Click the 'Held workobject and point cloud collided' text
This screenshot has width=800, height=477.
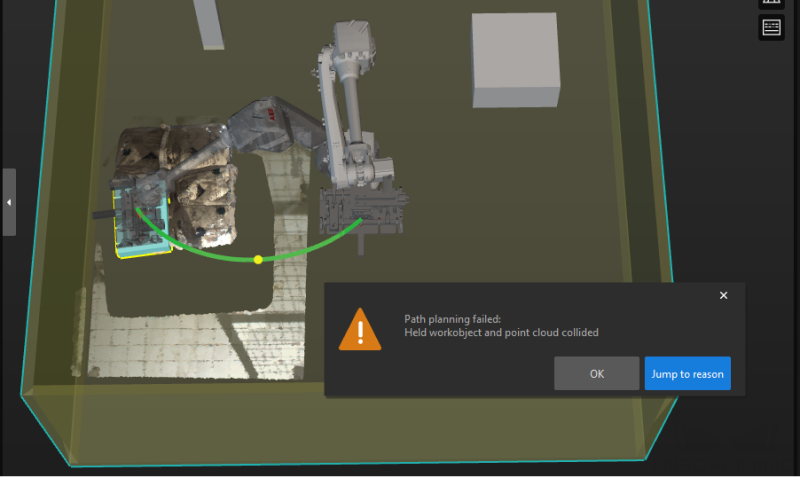click(501, 333)
